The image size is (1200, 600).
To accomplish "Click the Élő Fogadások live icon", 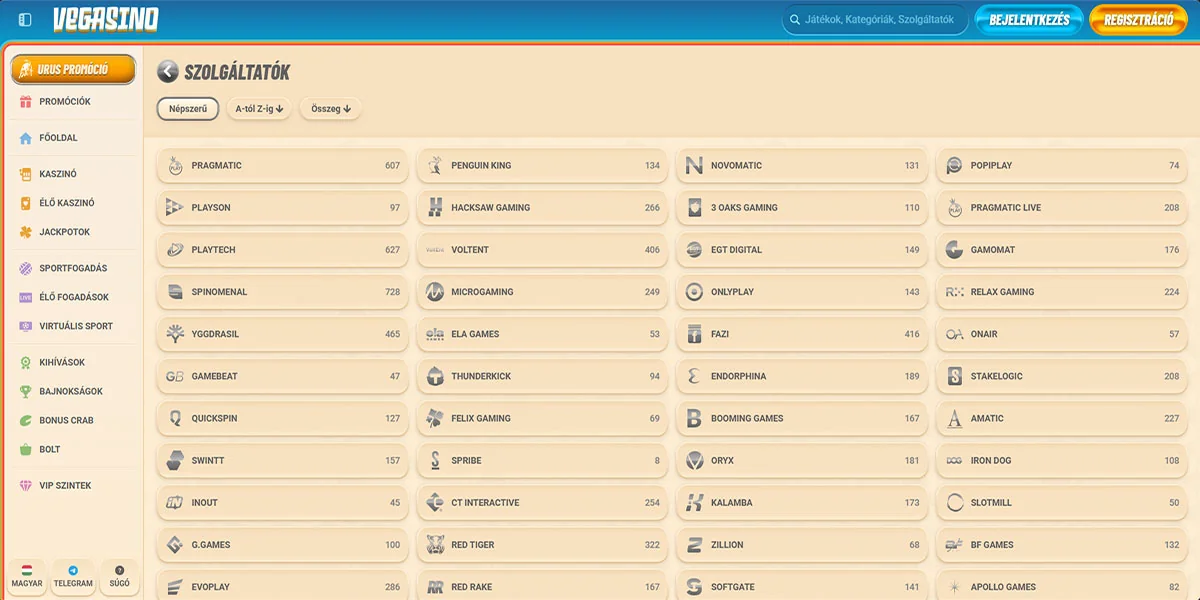I will (x=26, y=297).
